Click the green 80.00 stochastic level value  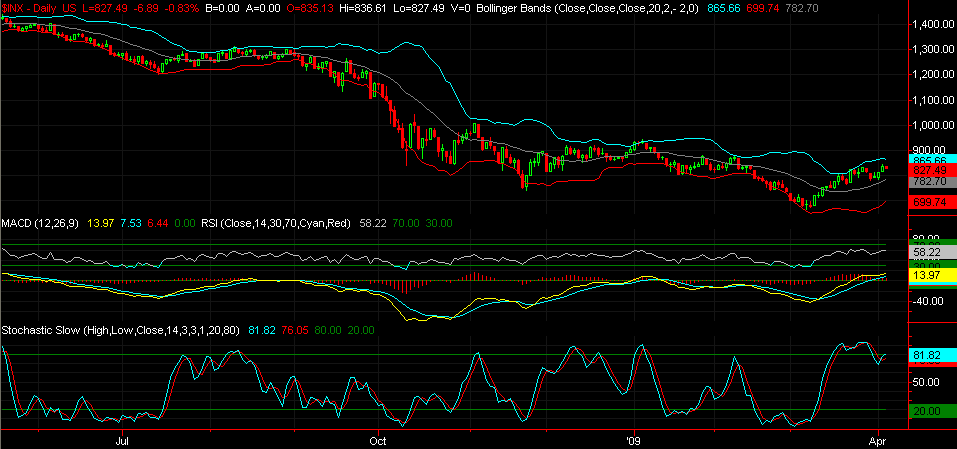pos(330,330)
